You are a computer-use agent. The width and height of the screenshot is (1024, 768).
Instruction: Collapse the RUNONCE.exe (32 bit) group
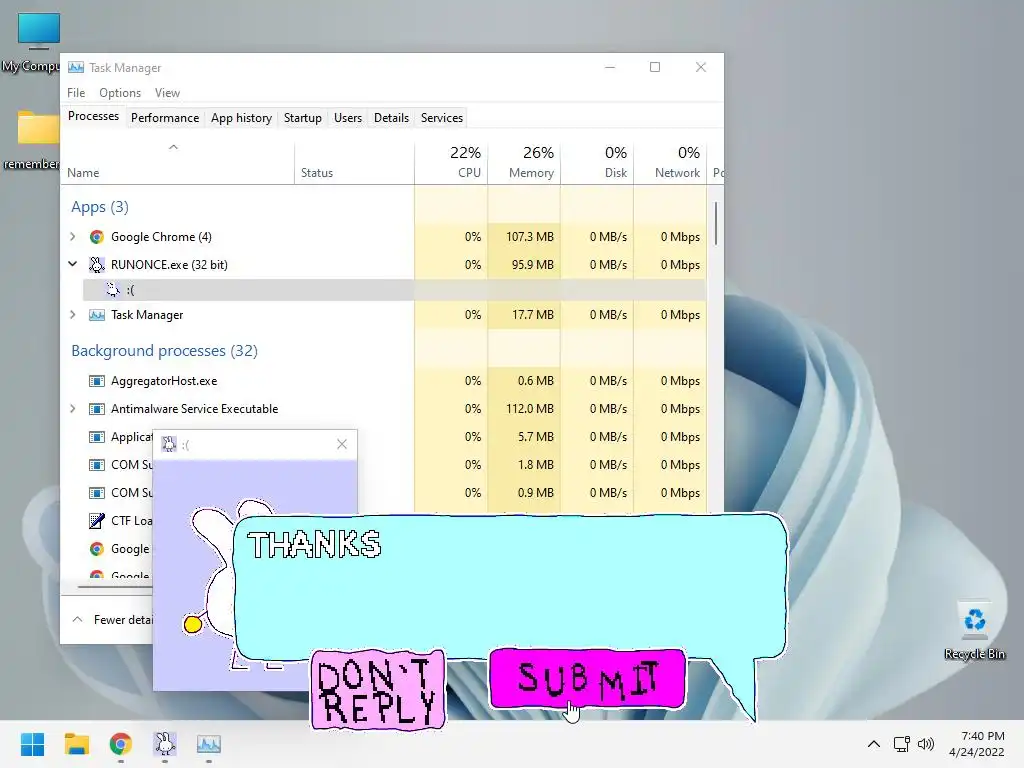pos(72,264)
